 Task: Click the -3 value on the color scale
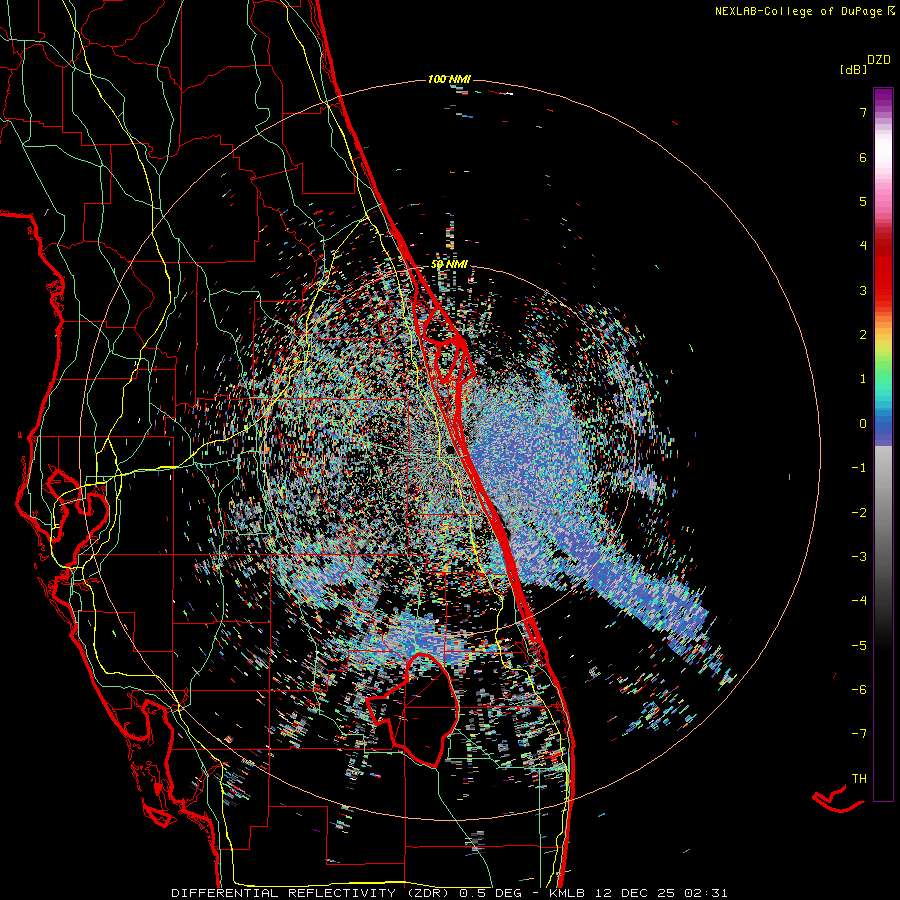(x=859, y=557)
